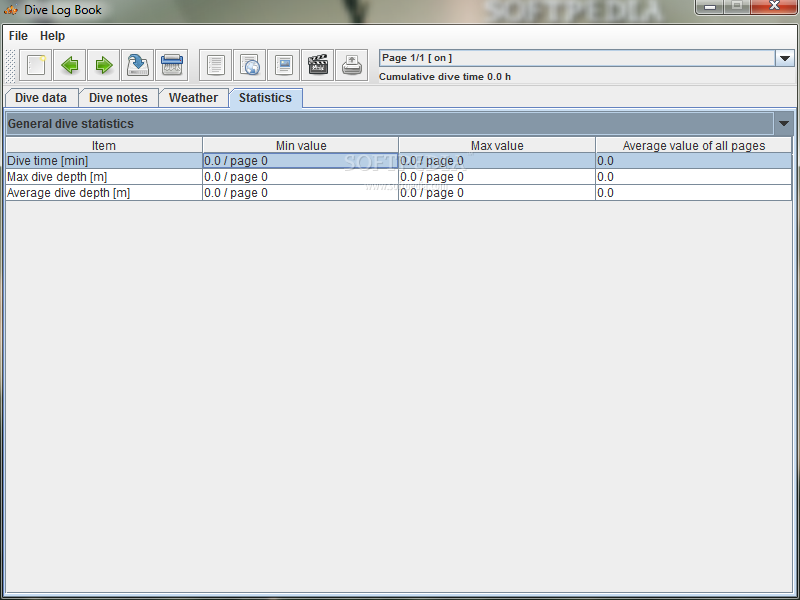This screenshot has width=800, height=600.
Task: Click the Item column header
Action: click(104, 145)
